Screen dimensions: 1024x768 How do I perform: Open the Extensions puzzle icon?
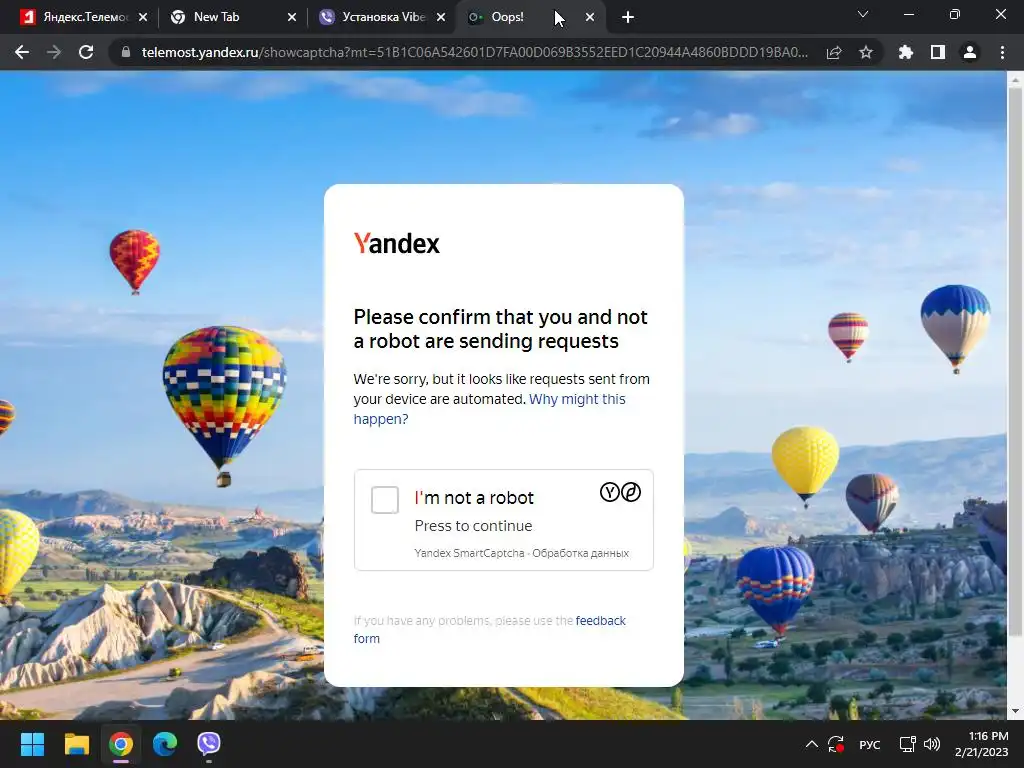tap(906, 52)
